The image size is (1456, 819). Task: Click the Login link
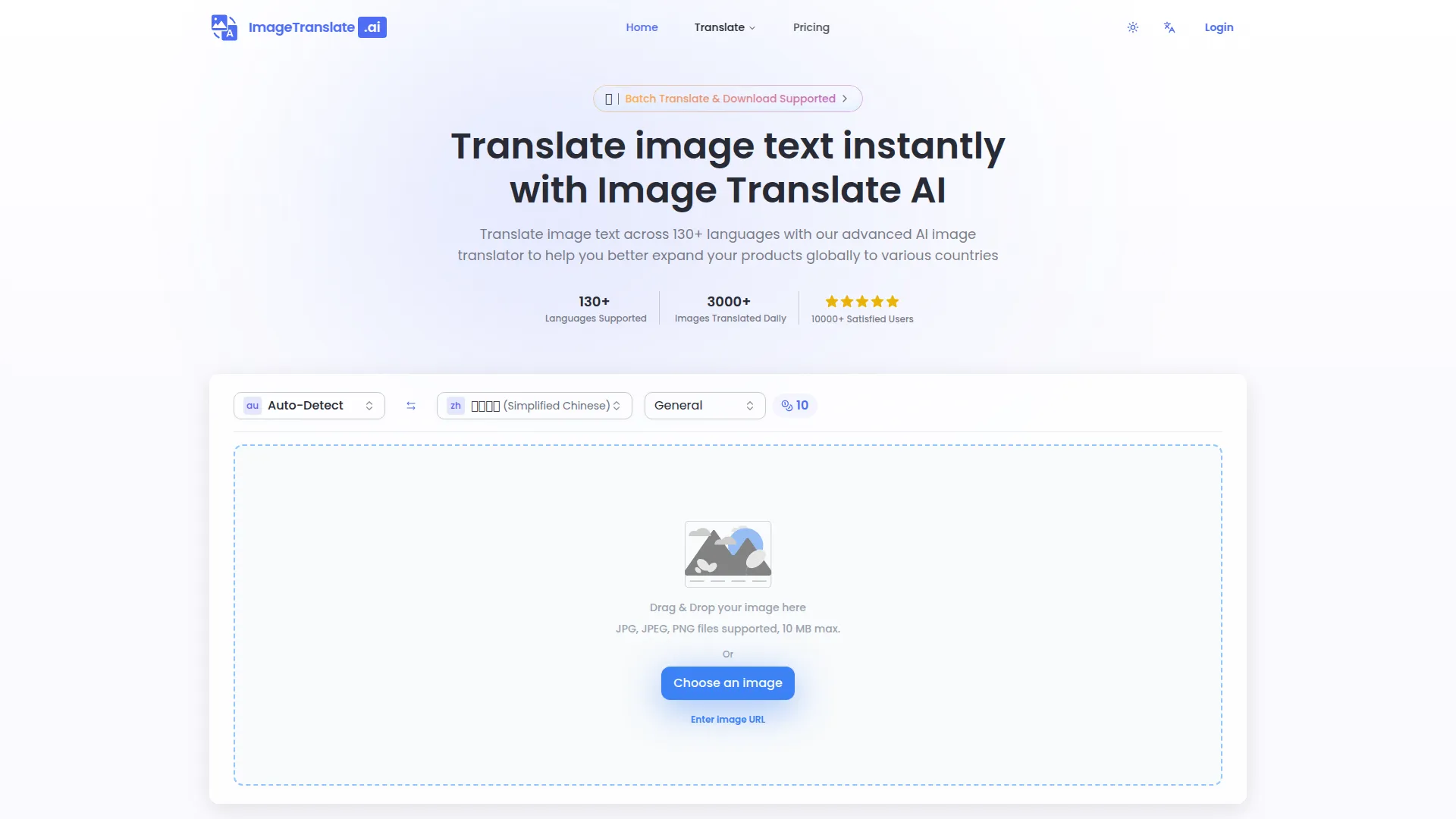coord(1219,27)
